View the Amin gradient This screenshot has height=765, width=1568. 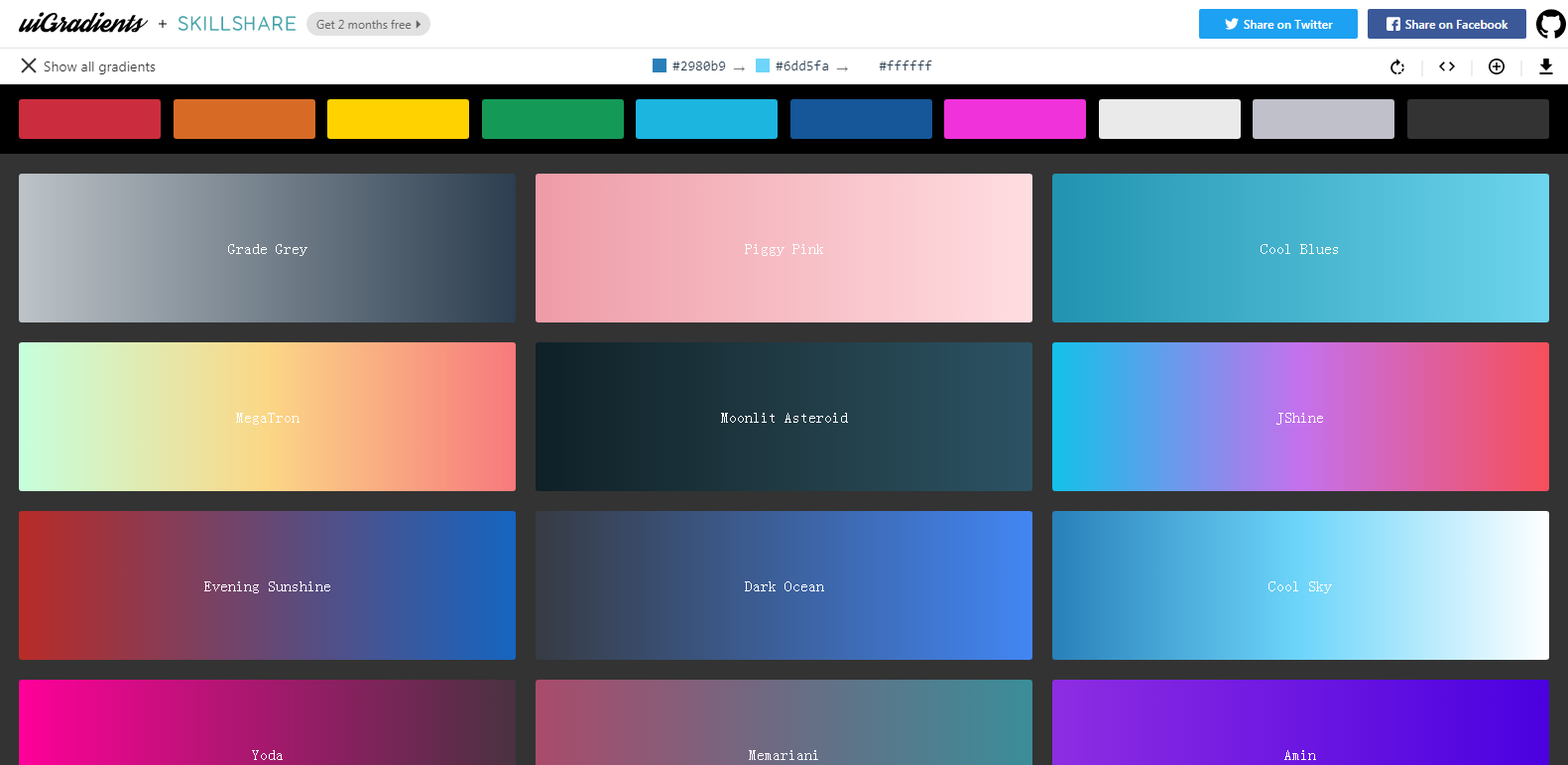click(x=1300, y=722)
